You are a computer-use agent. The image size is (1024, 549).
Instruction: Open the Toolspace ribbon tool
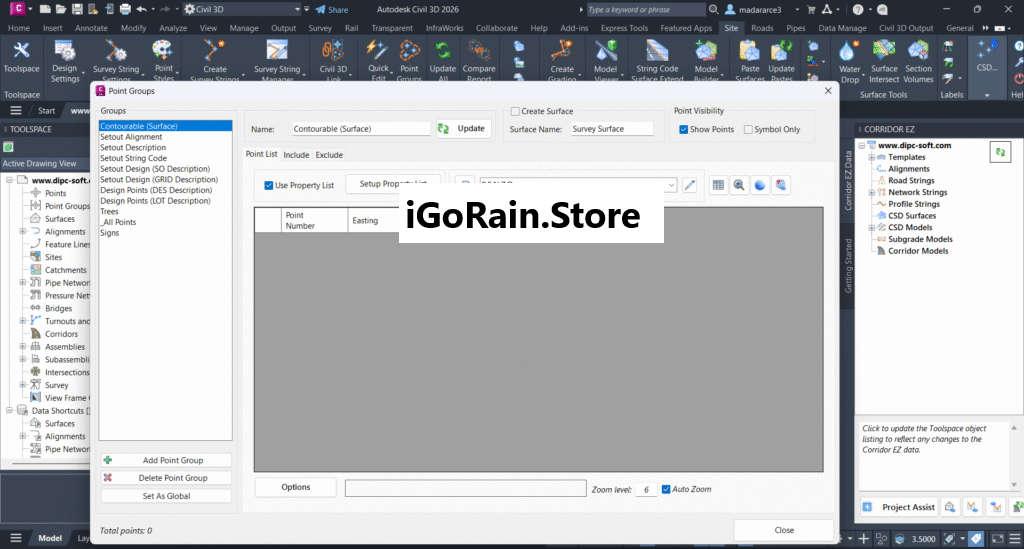[22, 57]
